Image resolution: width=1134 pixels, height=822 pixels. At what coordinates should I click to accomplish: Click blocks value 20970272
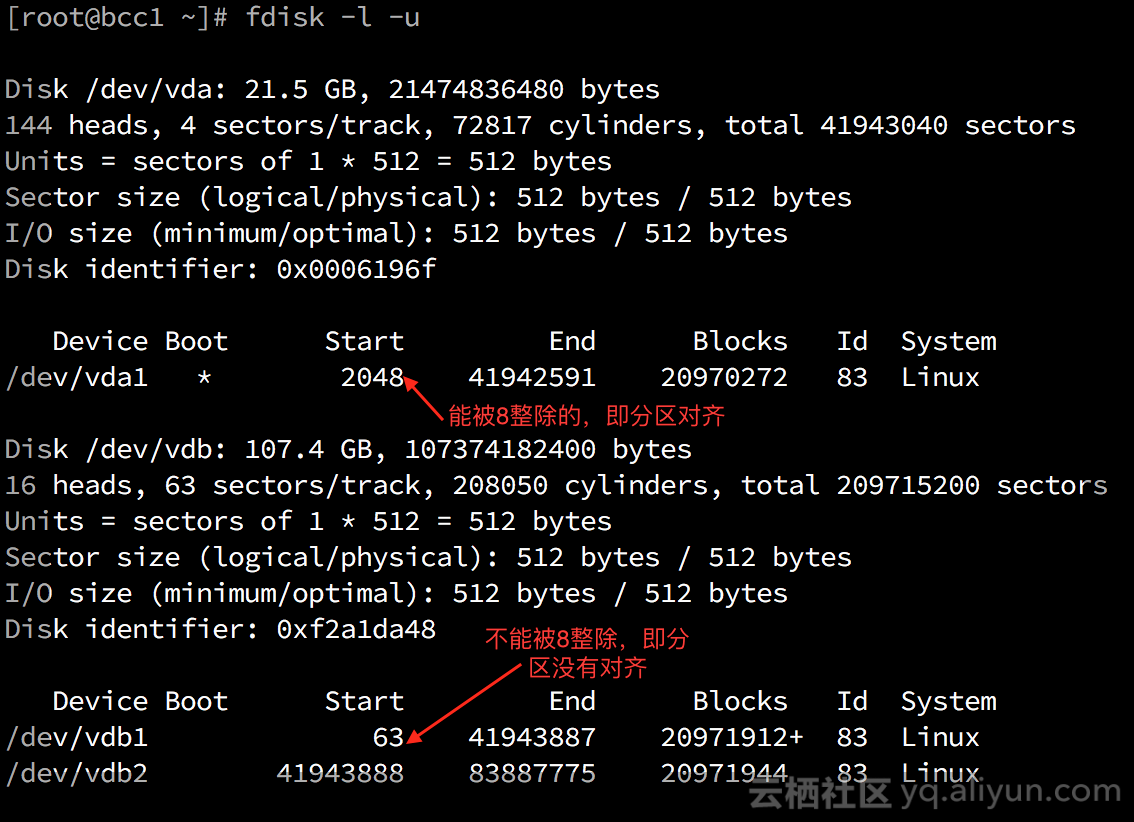tap(724, 377)
